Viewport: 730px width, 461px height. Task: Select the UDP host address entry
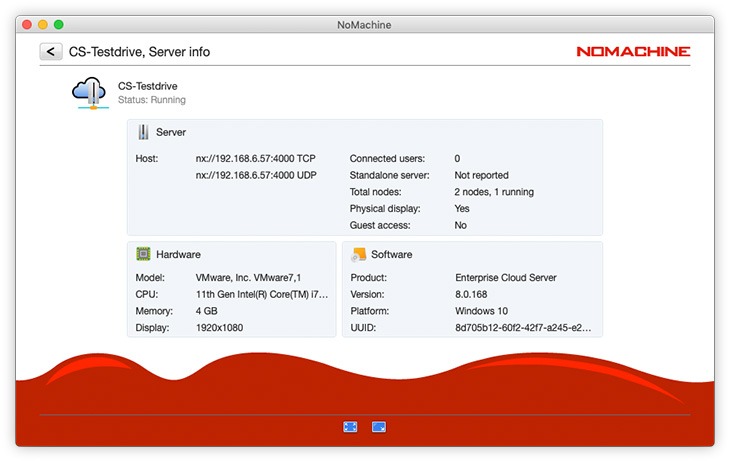pos(255,175)
